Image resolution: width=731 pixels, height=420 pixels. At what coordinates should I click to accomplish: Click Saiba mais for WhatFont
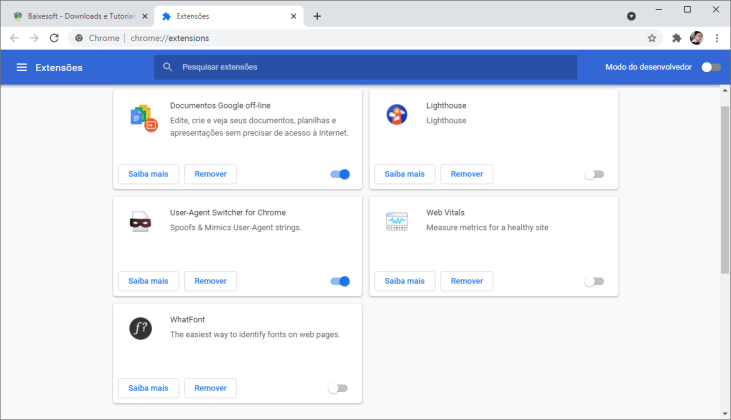pos(148,388)
